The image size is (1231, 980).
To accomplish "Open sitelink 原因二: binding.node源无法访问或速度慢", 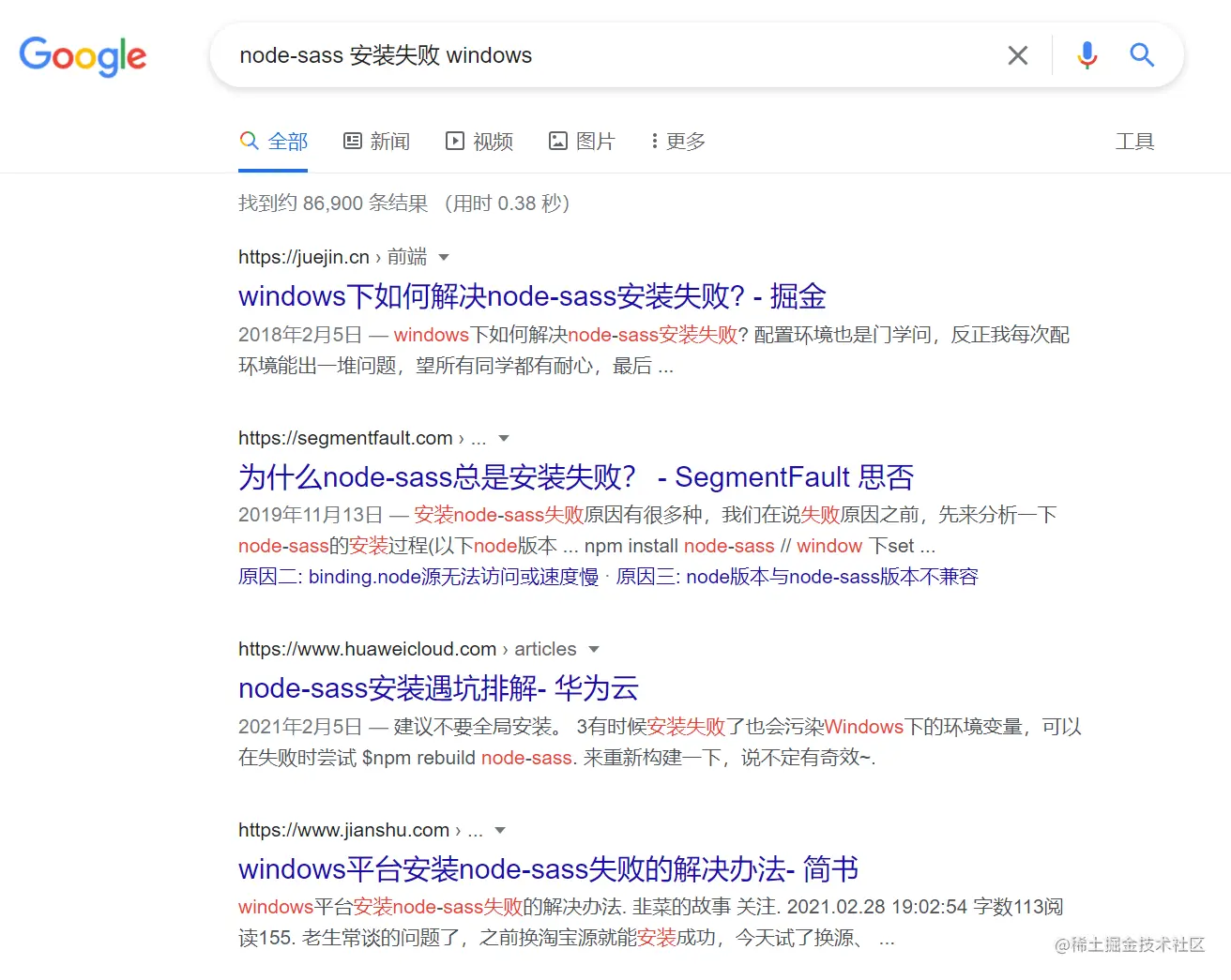I will 418,577.
